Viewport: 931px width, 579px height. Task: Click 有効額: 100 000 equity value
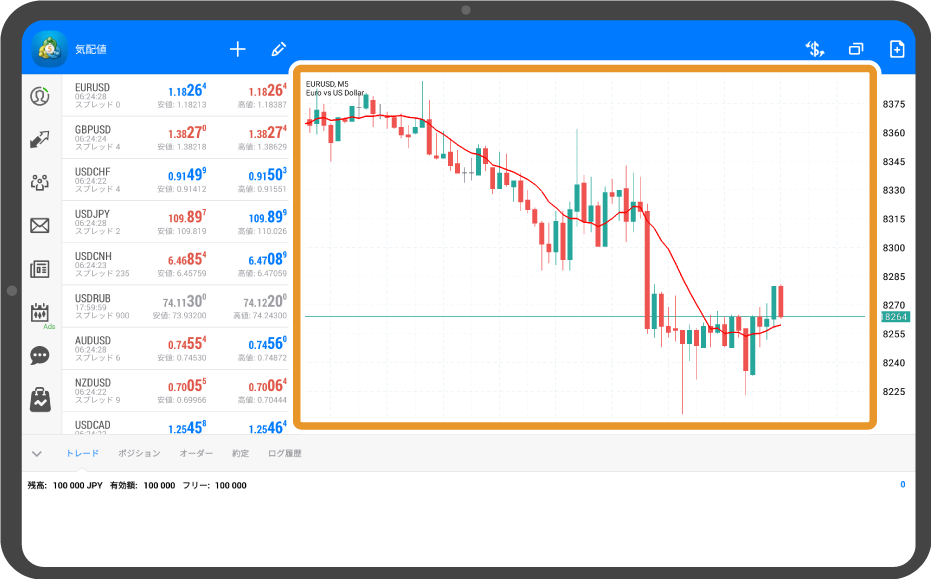(x=142, y=485)
